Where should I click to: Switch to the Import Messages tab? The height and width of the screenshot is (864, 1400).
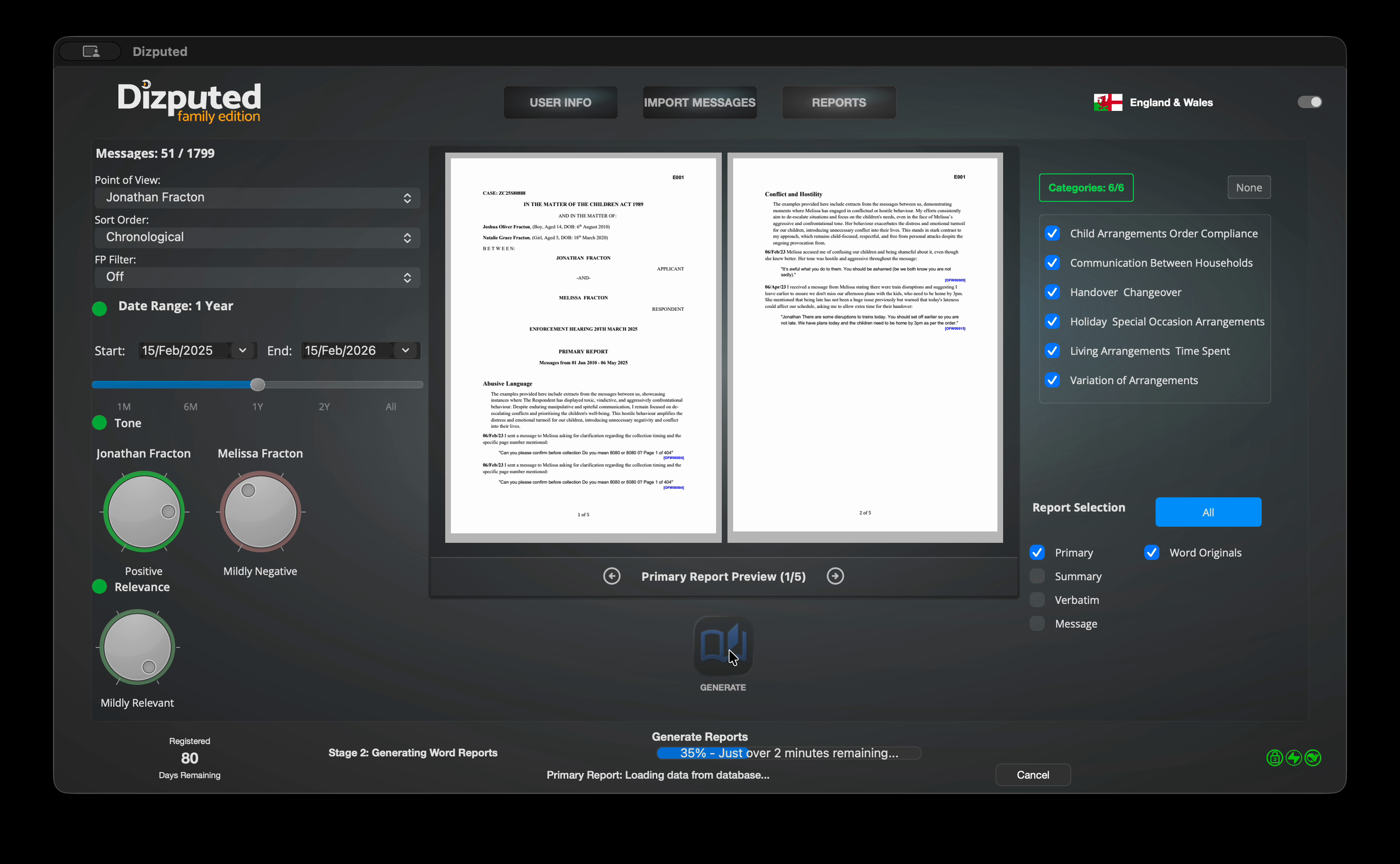[699, 102]
